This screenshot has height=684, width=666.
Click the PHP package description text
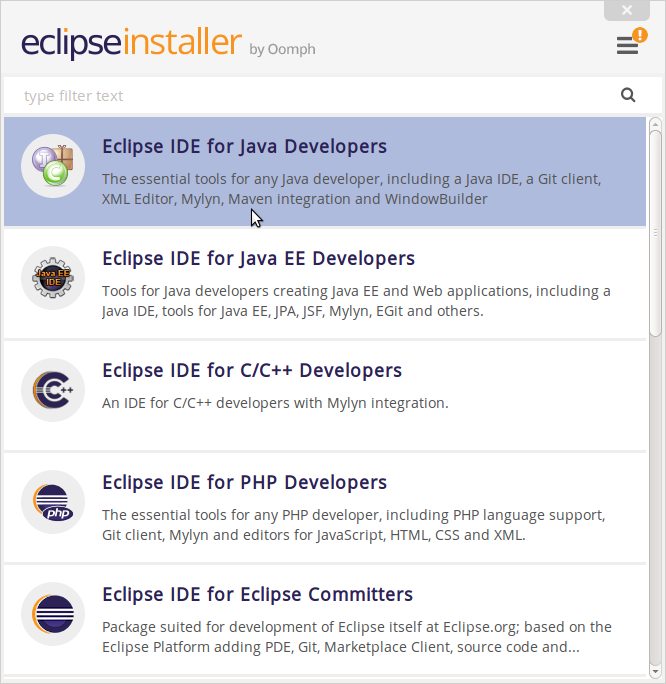click(x=354, y=525)
